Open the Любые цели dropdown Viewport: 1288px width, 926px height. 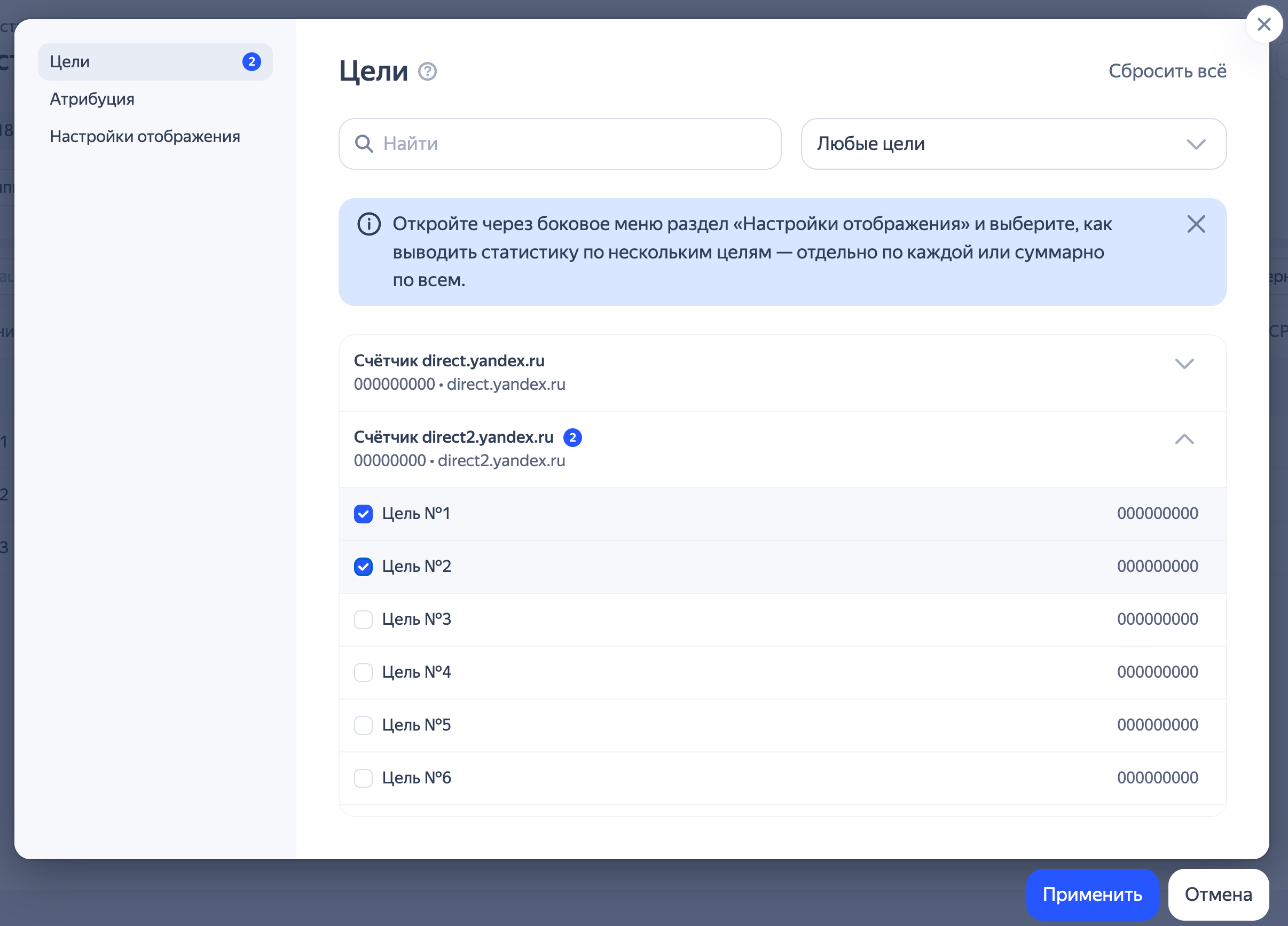pyautogui.click(x=1014, y=144)
